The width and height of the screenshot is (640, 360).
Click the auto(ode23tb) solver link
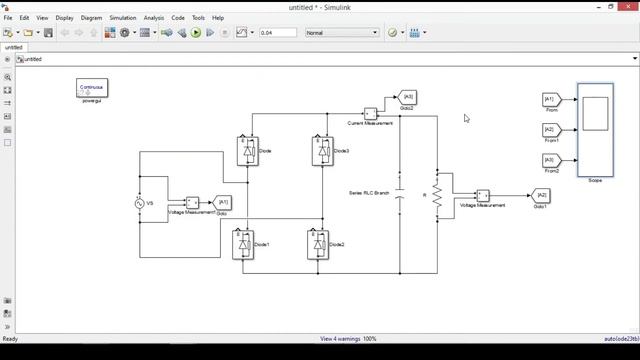(622, 339)
